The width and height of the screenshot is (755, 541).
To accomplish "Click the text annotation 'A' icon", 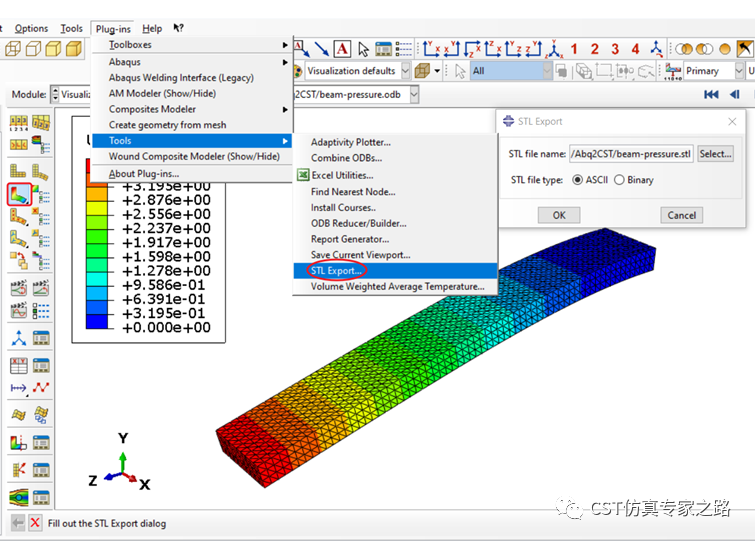I will coord(342,49).
